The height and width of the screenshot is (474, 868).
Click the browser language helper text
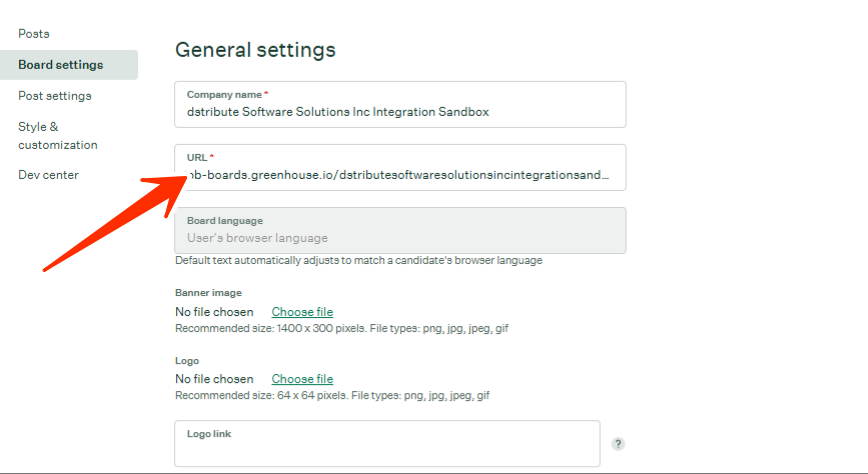click(358, 261)
